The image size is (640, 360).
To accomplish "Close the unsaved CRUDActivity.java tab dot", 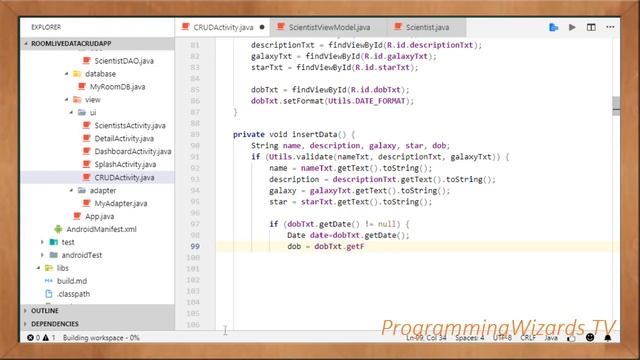I will [262, 27].
